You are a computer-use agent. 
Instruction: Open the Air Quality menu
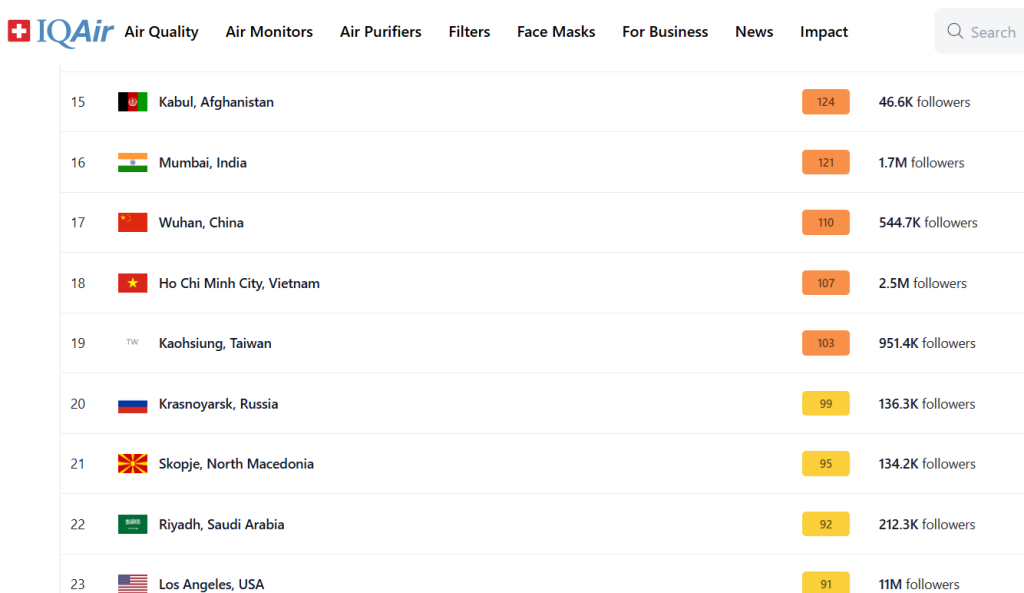pos(161,32)
